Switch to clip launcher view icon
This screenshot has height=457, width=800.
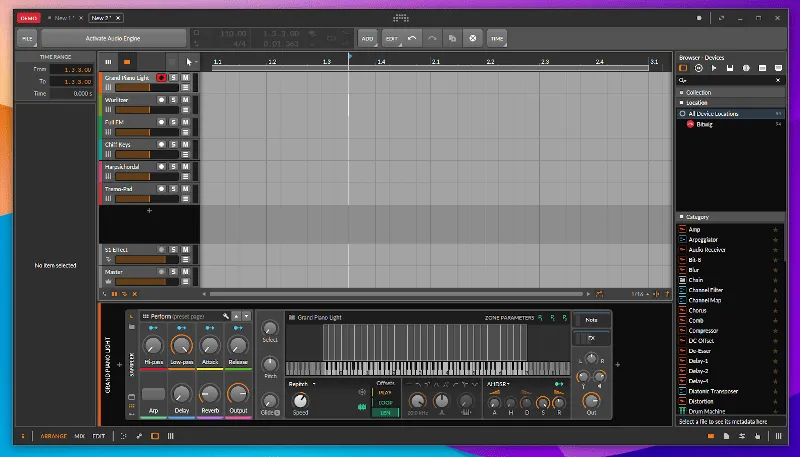[x=110, y=62]
